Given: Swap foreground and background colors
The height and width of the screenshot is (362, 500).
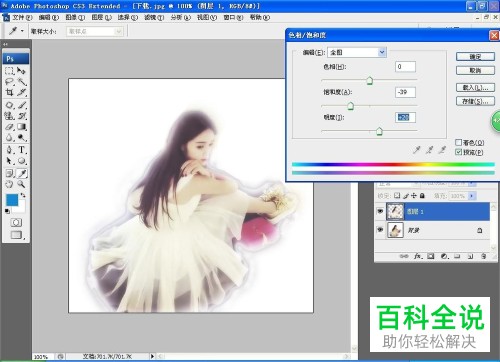Looking at the screenshot, I should pos(23,195).
